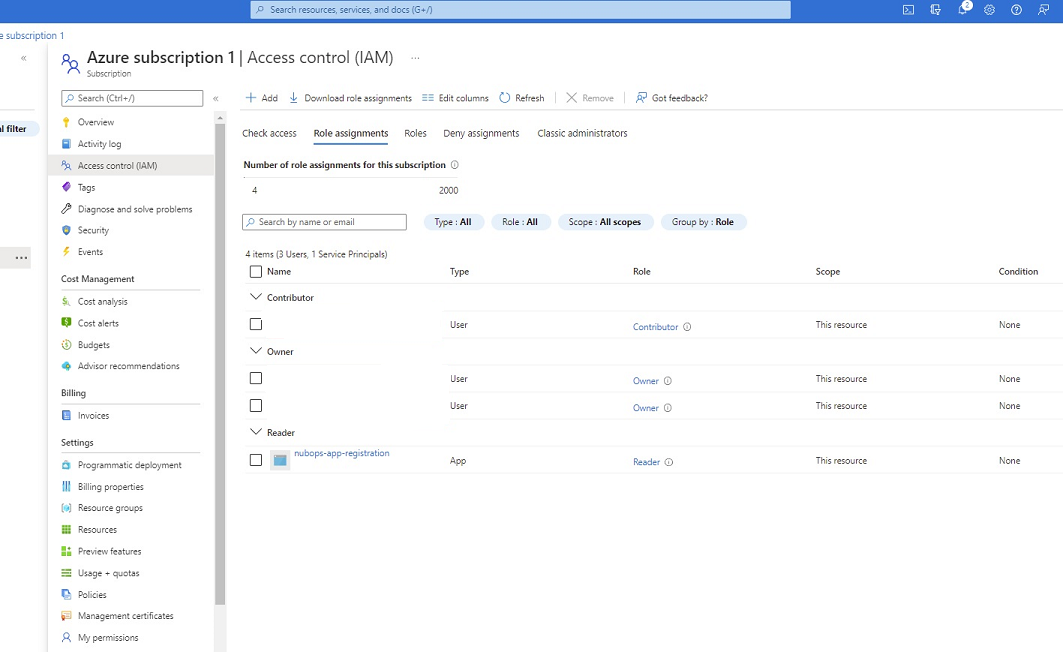Click the Diagnose and solve problems wrench icon

coord(66,209)
